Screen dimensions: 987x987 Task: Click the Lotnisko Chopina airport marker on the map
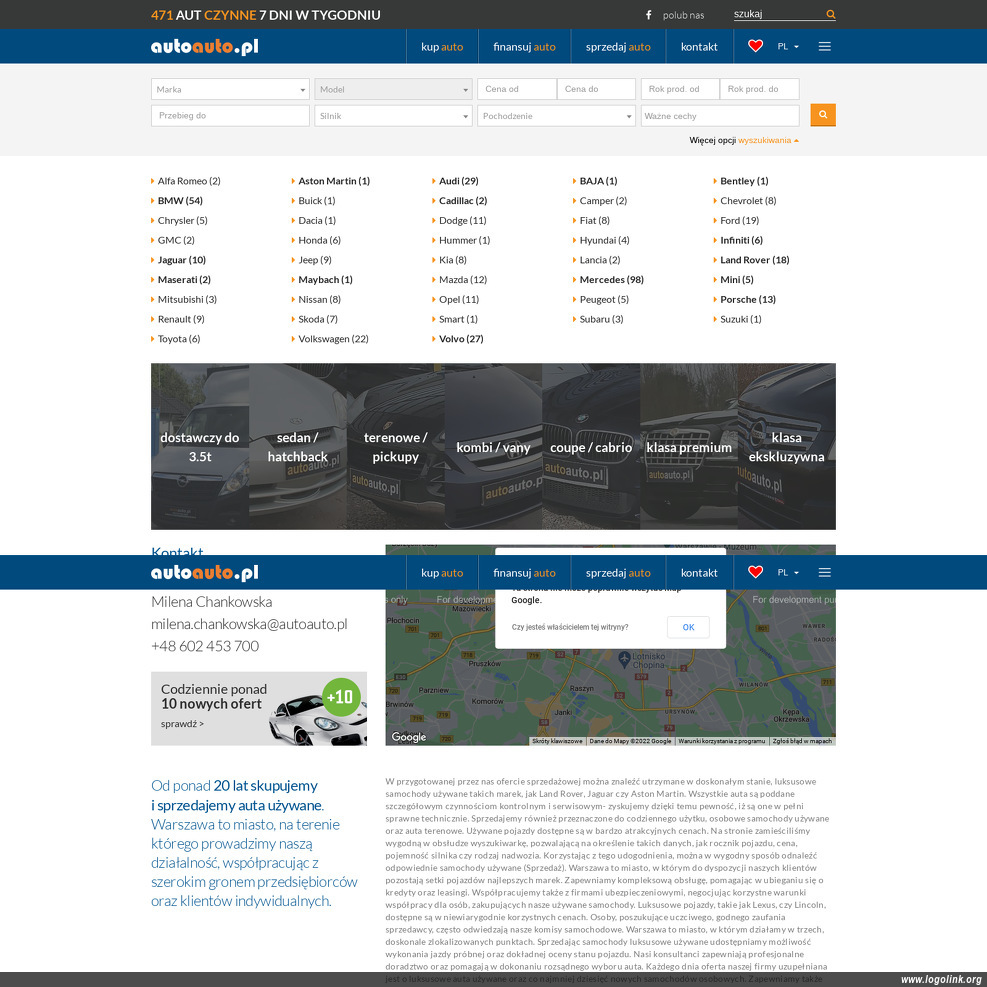tap(624, 659)
